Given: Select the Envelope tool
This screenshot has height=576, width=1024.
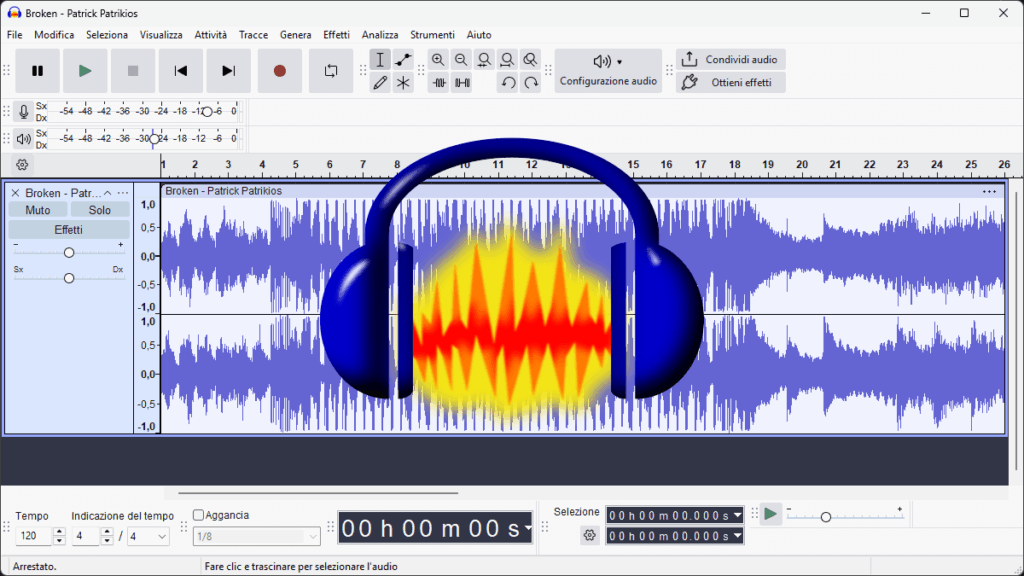Looking at the screenshot, I should (x=403, y=60).
